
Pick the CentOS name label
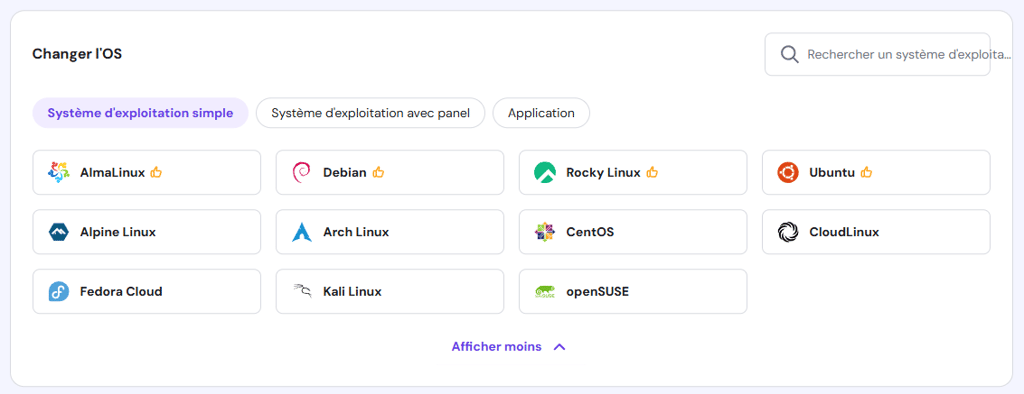(590, 233)
